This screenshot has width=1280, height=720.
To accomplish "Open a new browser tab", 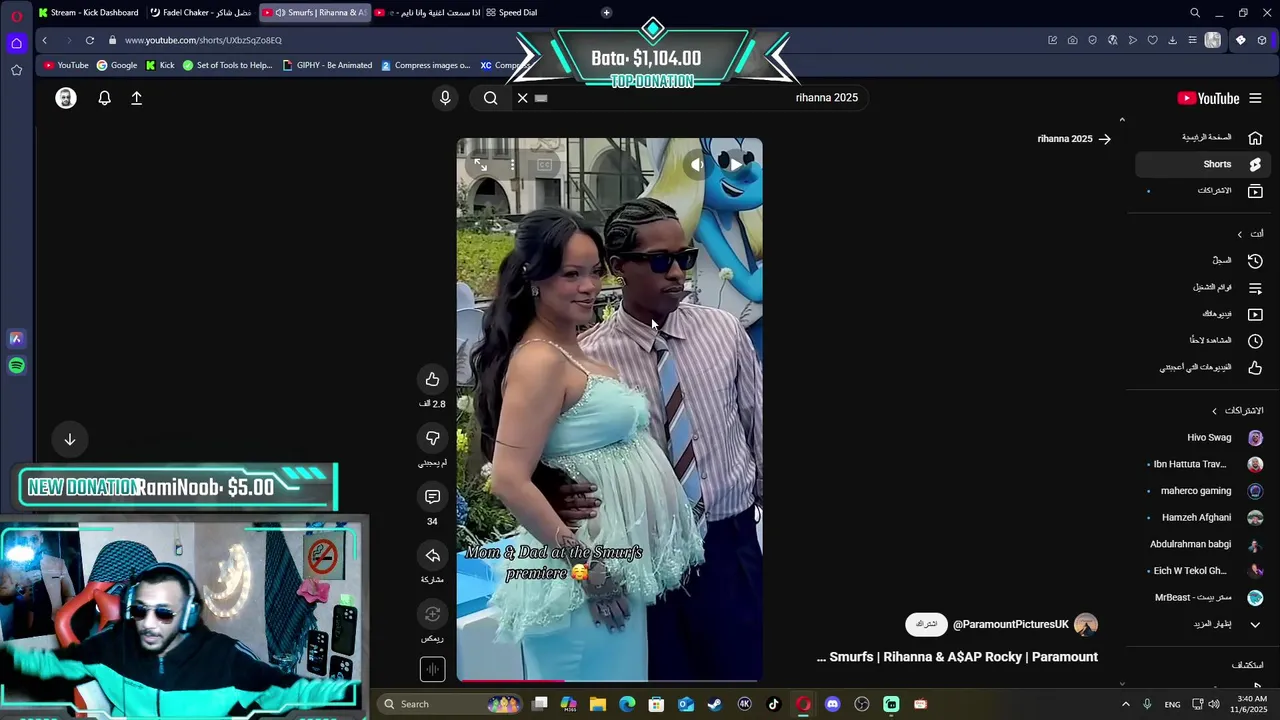I will [606, 12].
